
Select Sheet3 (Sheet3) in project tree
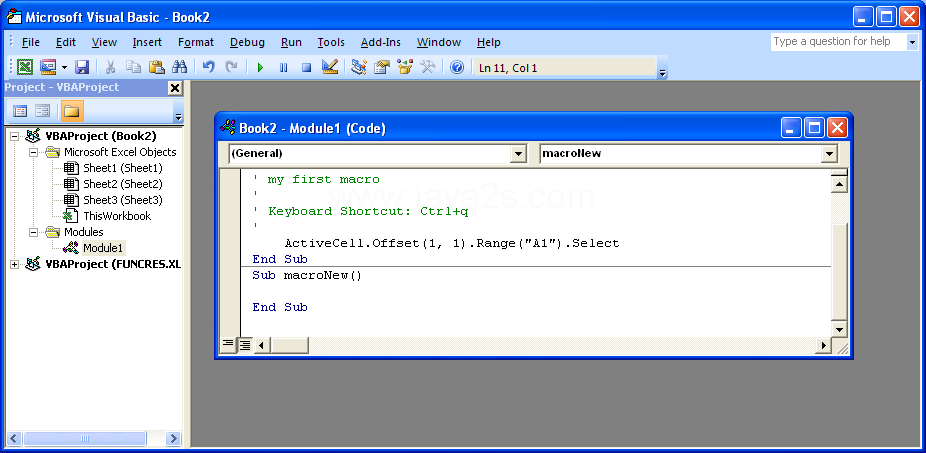(122, 200)
